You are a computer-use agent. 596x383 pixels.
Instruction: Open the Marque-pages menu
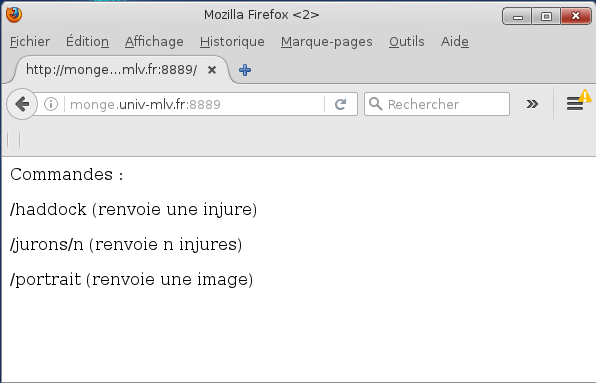coord(327,41)
